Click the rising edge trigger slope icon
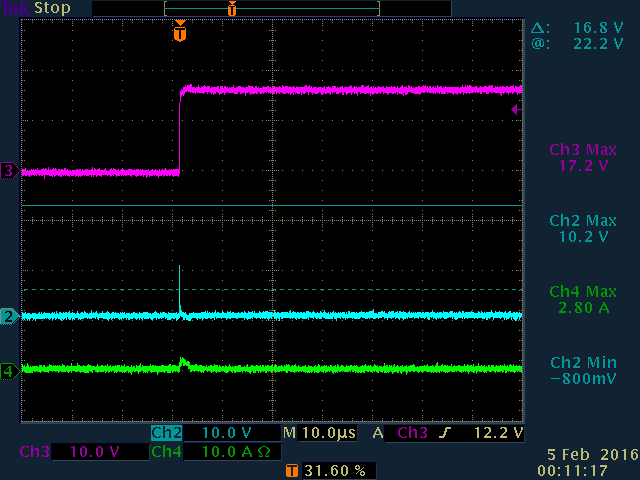 click(444, 433)
